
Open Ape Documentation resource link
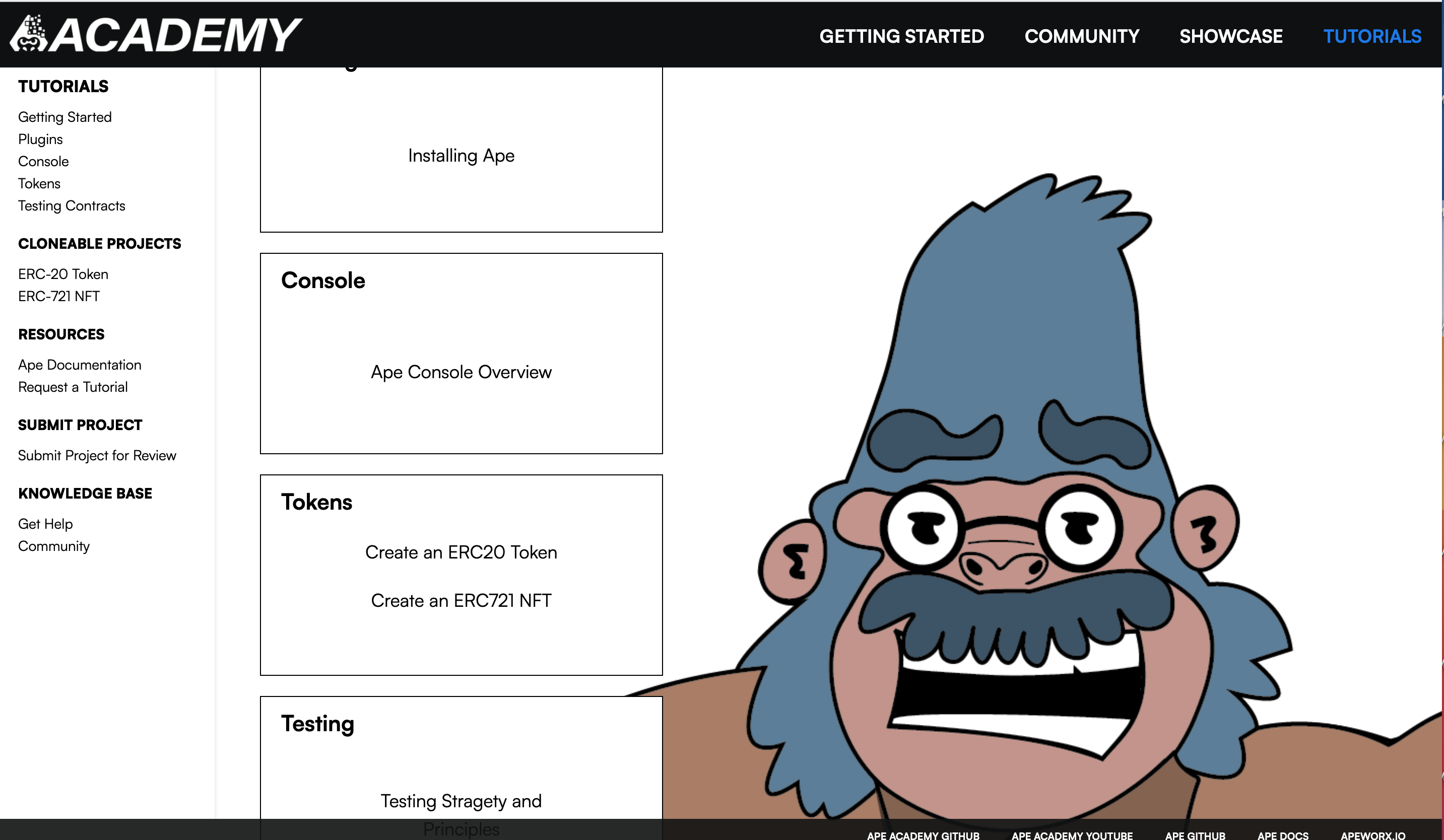click(x=79, y=365)
